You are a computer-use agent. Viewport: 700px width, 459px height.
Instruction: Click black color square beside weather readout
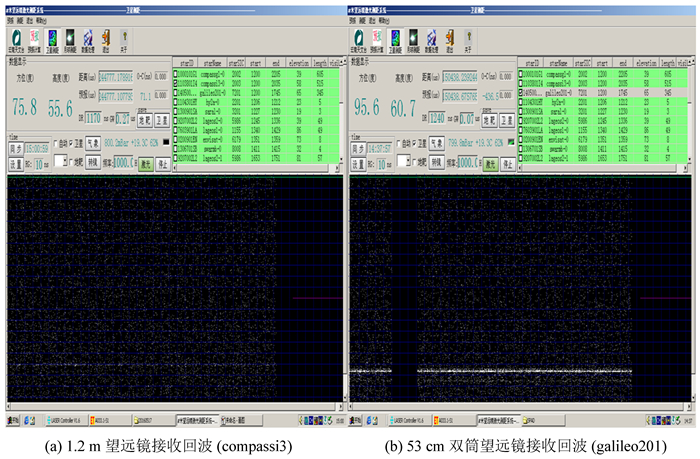point(165,143)
